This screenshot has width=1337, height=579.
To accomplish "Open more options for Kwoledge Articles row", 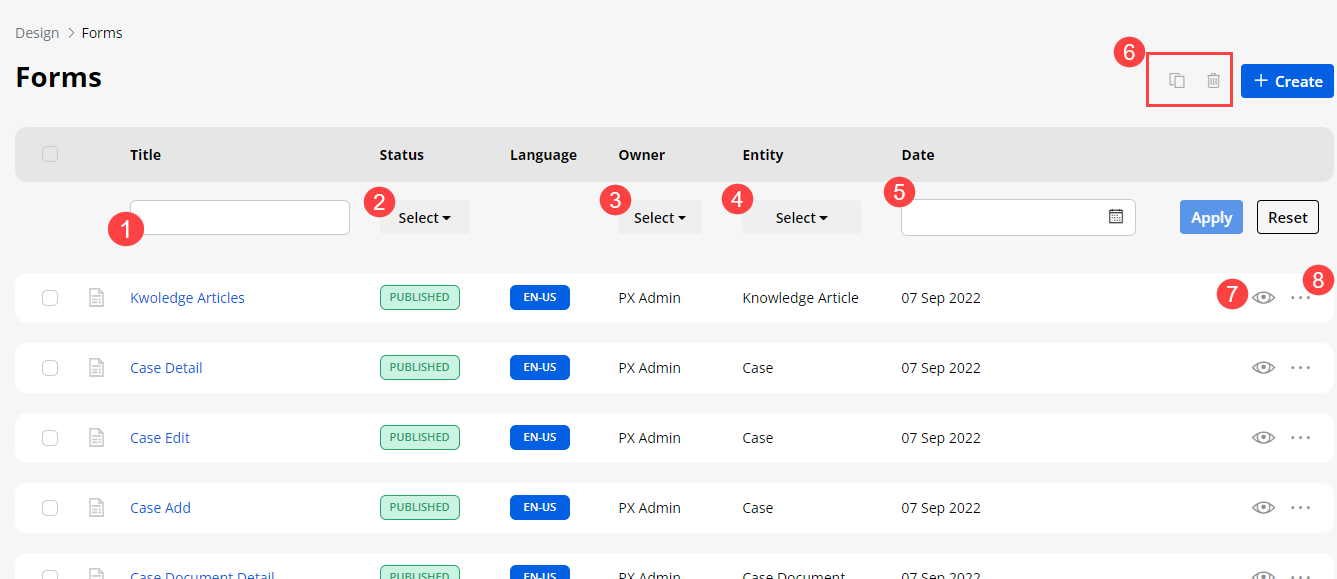I will pos(1300,298).
